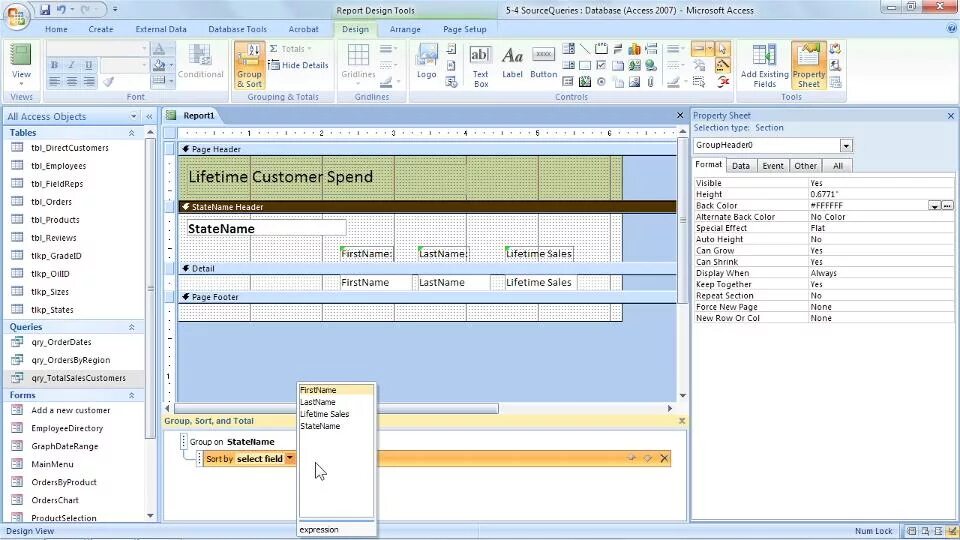Select the Option Button control tool

[x=601, y=81]
